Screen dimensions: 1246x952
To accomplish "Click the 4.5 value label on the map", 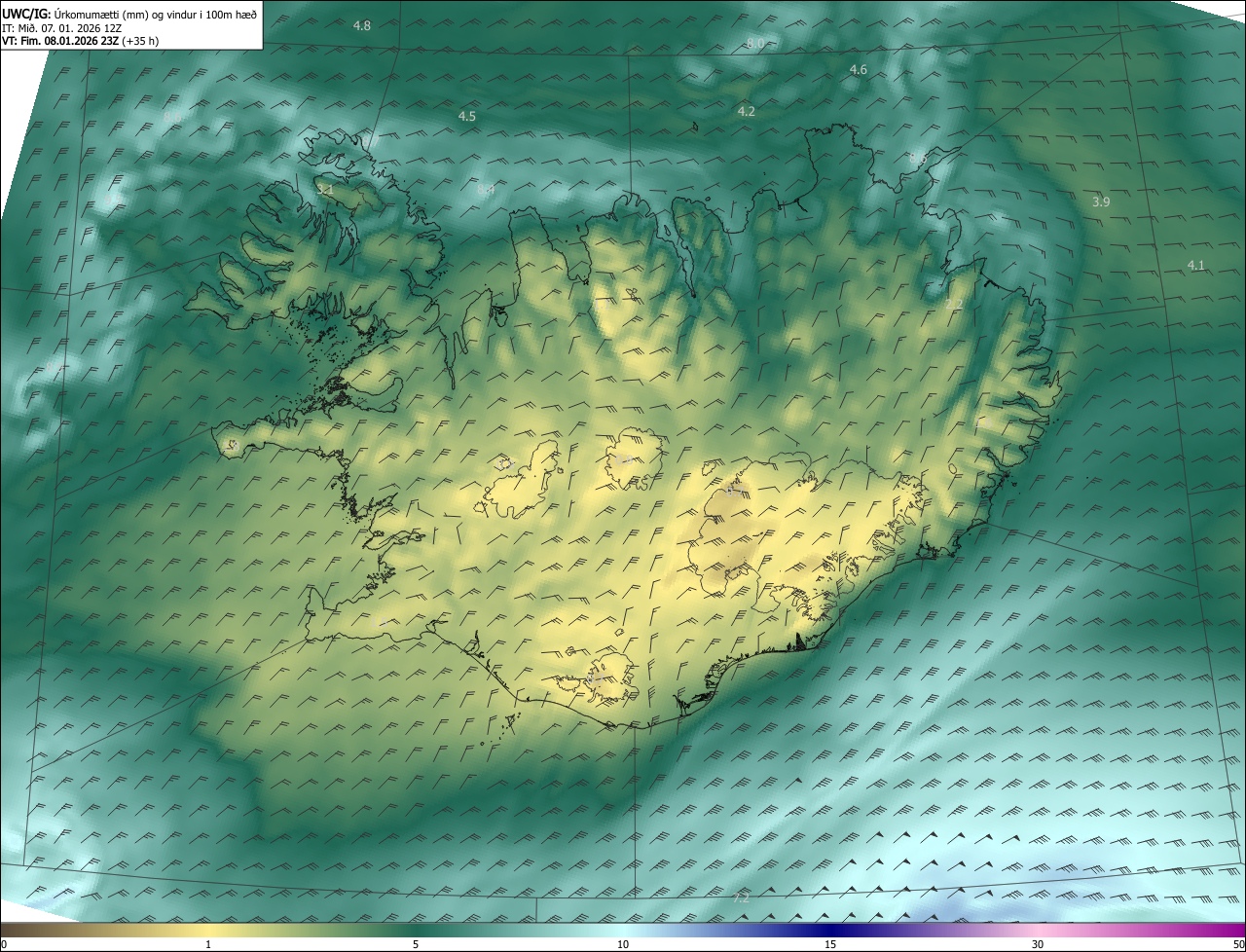I will (467, 117).
